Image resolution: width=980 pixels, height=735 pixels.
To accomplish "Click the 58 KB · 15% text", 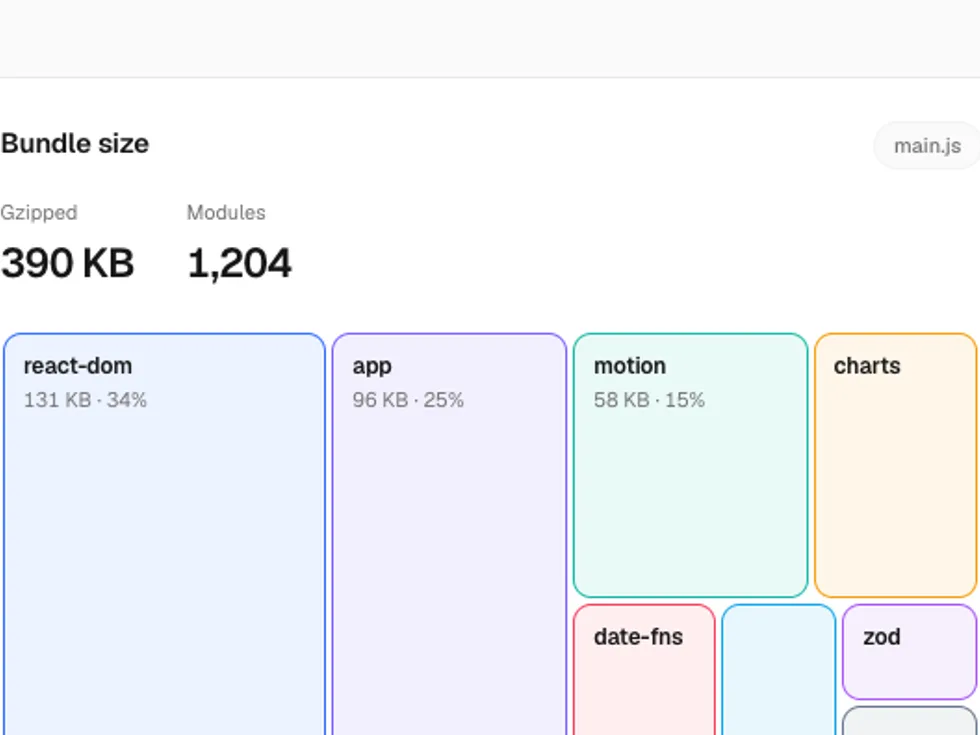I will pos(649,400).
